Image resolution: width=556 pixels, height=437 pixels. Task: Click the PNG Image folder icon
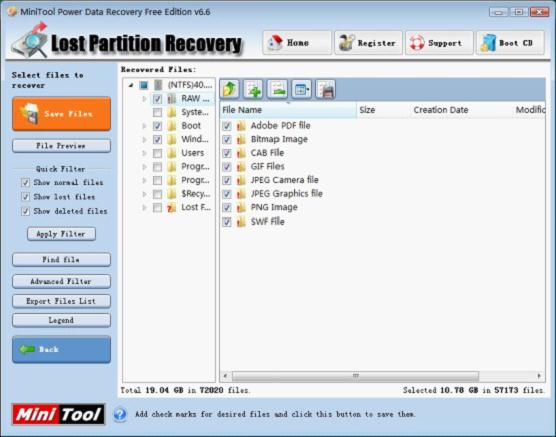click(x=241, y=208)
